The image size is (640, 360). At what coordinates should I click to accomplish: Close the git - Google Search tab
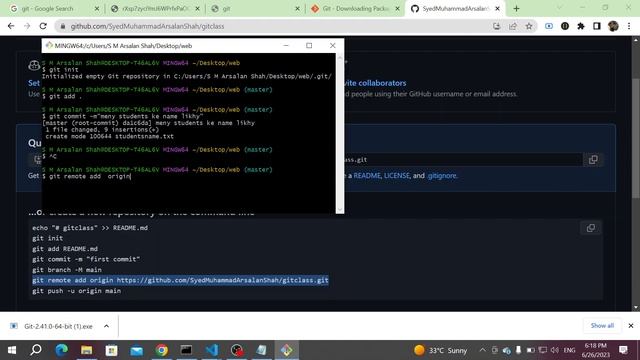pos(97,9)
